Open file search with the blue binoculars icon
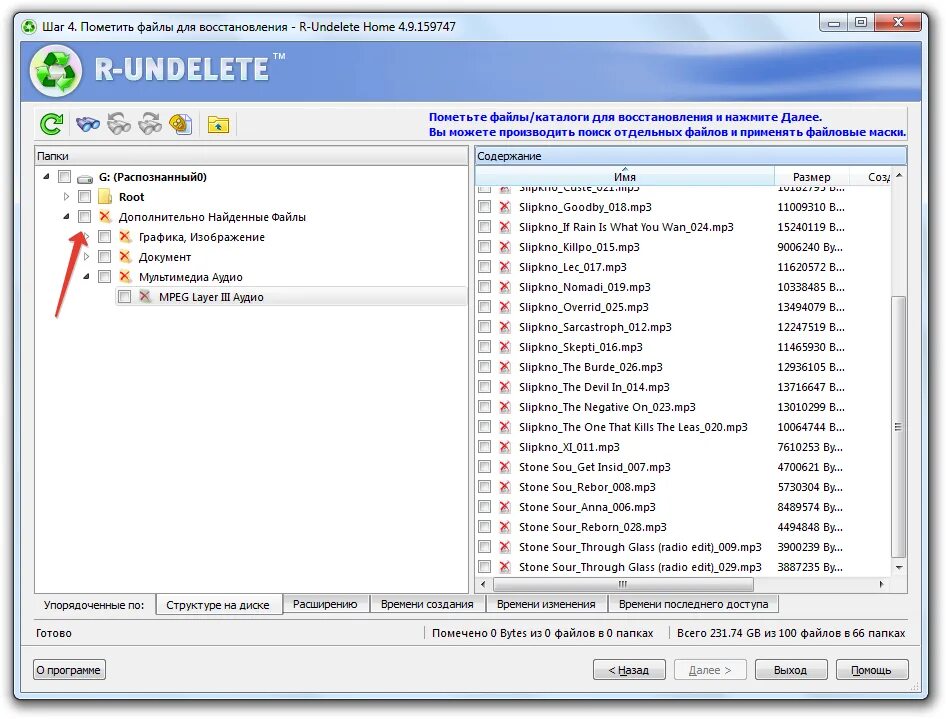 tap(88, 124)
